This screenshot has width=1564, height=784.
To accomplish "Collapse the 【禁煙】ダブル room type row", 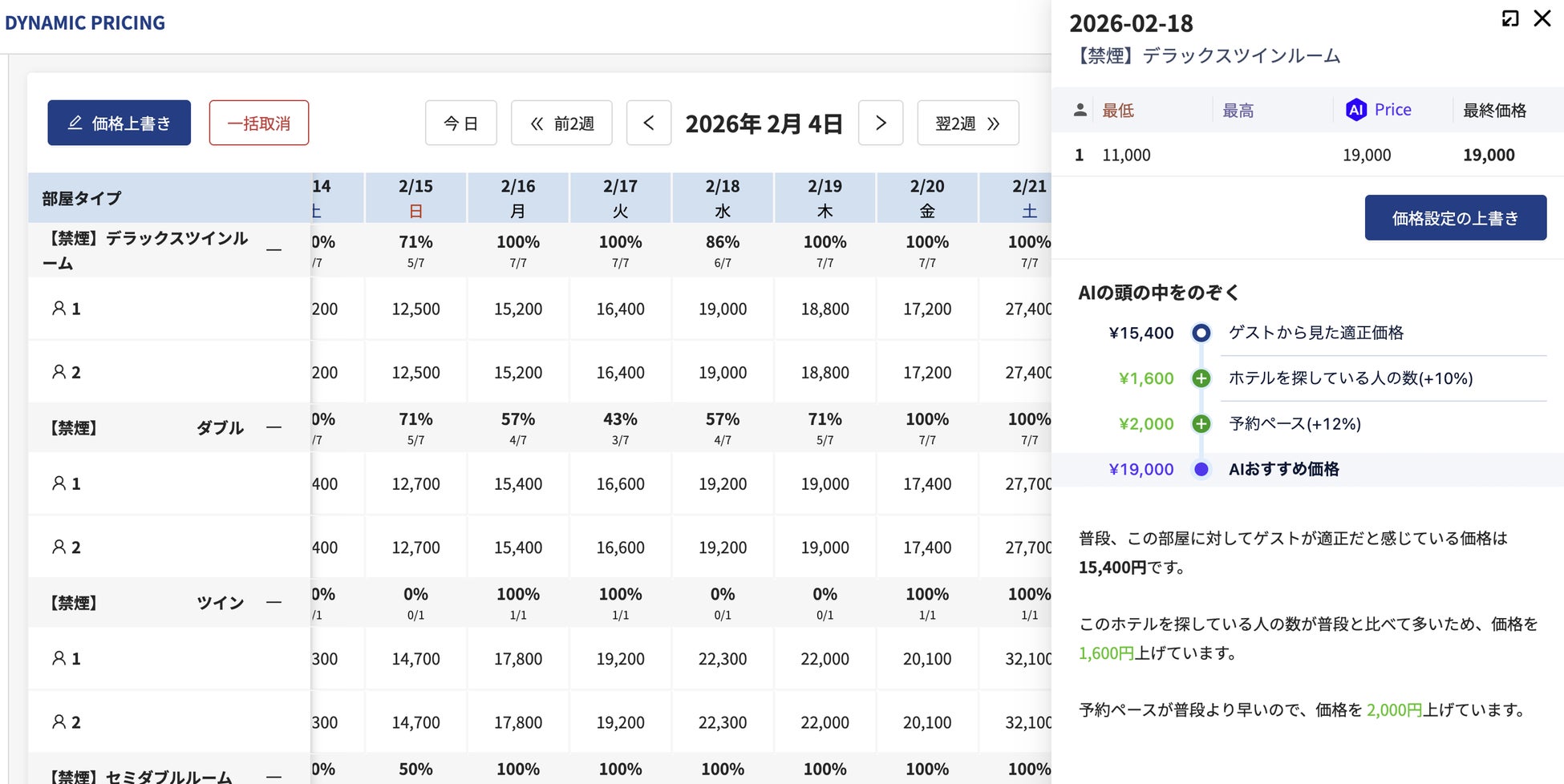I will [x=273, y=427].
